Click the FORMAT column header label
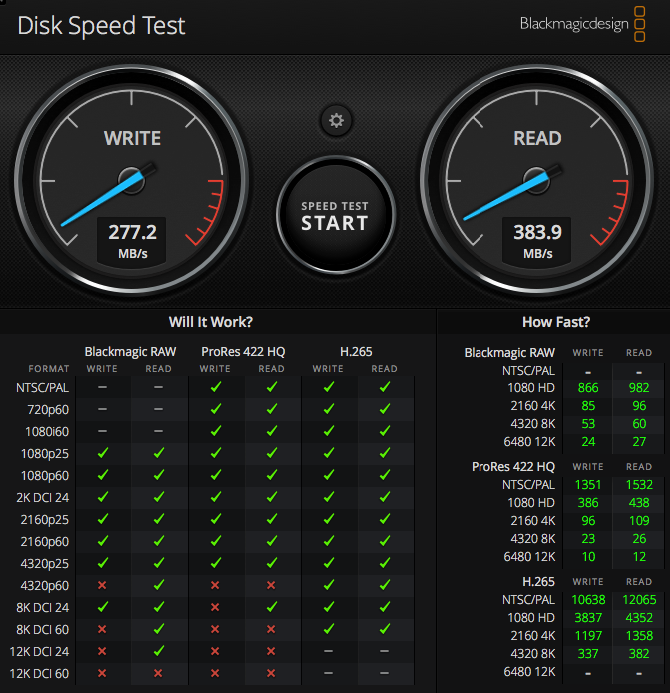 [49, 369]
